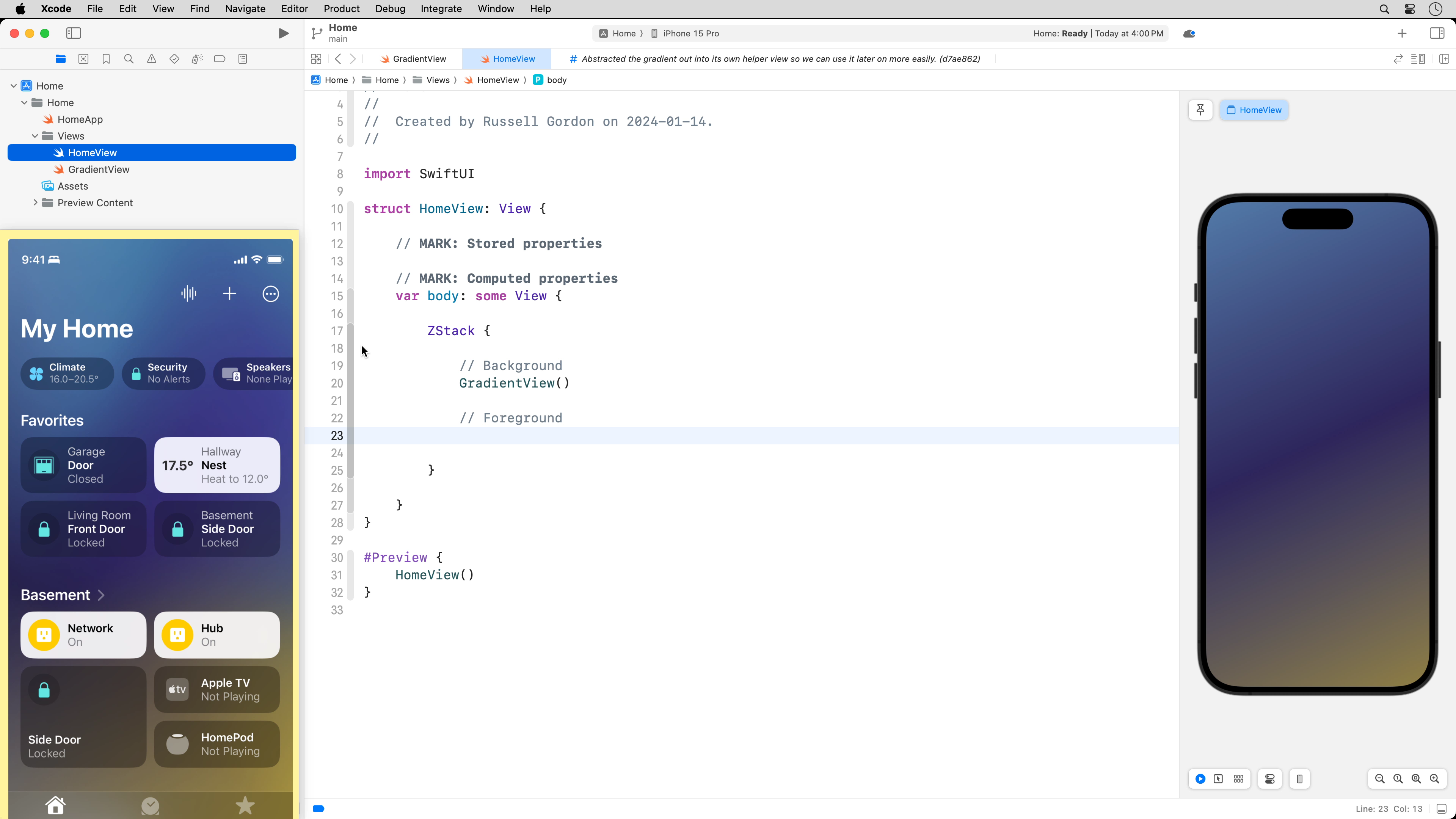Viewport: 1456px width, 819px height.
Task: Zoom in the canvas preview
Action: [1434, 779]
